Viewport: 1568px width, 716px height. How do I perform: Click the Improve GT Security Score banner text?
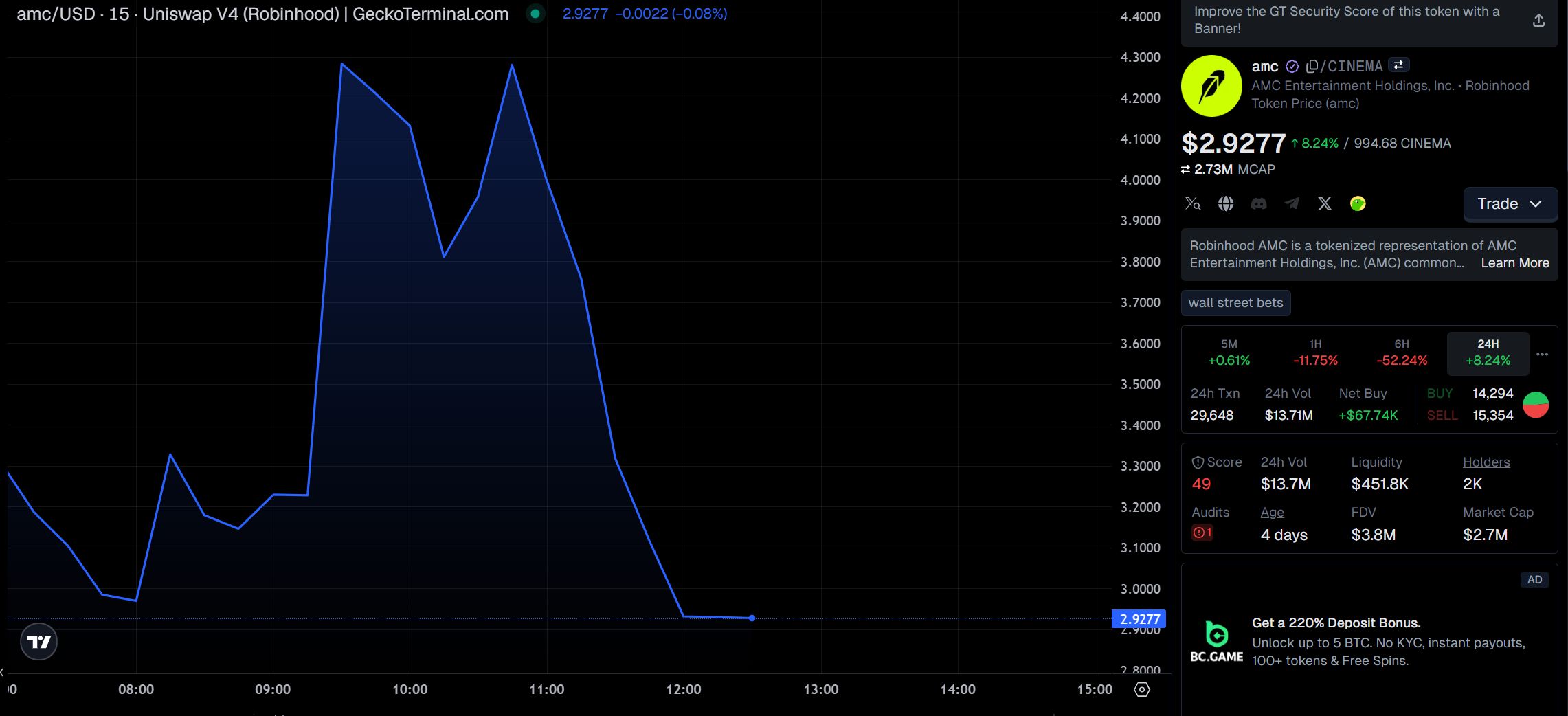[x=1347, y=20]
